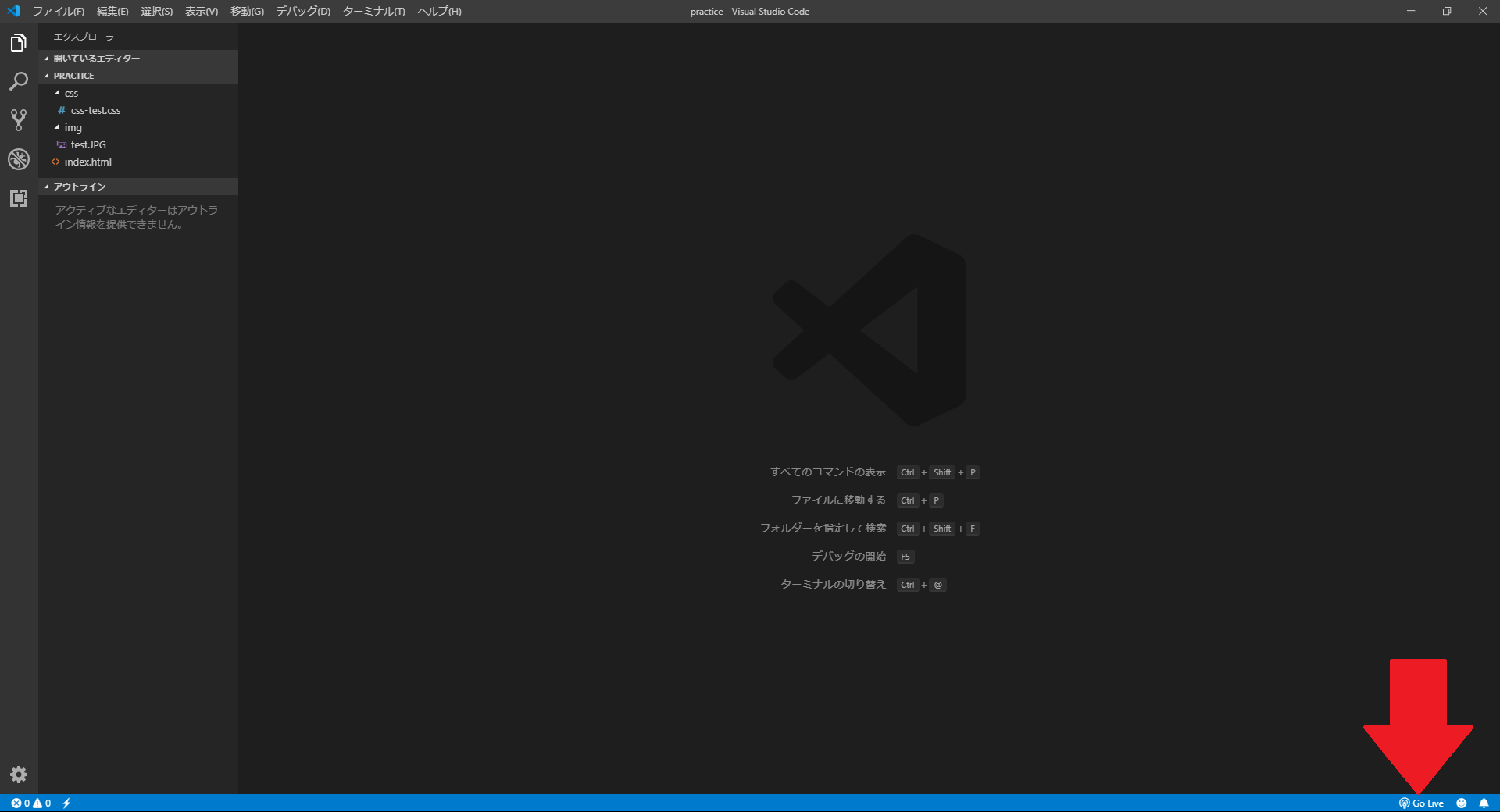The height and width of the screenshot is (812, 1500).
Task: Open the Extensions icon
Action: (x=18, y=198)
